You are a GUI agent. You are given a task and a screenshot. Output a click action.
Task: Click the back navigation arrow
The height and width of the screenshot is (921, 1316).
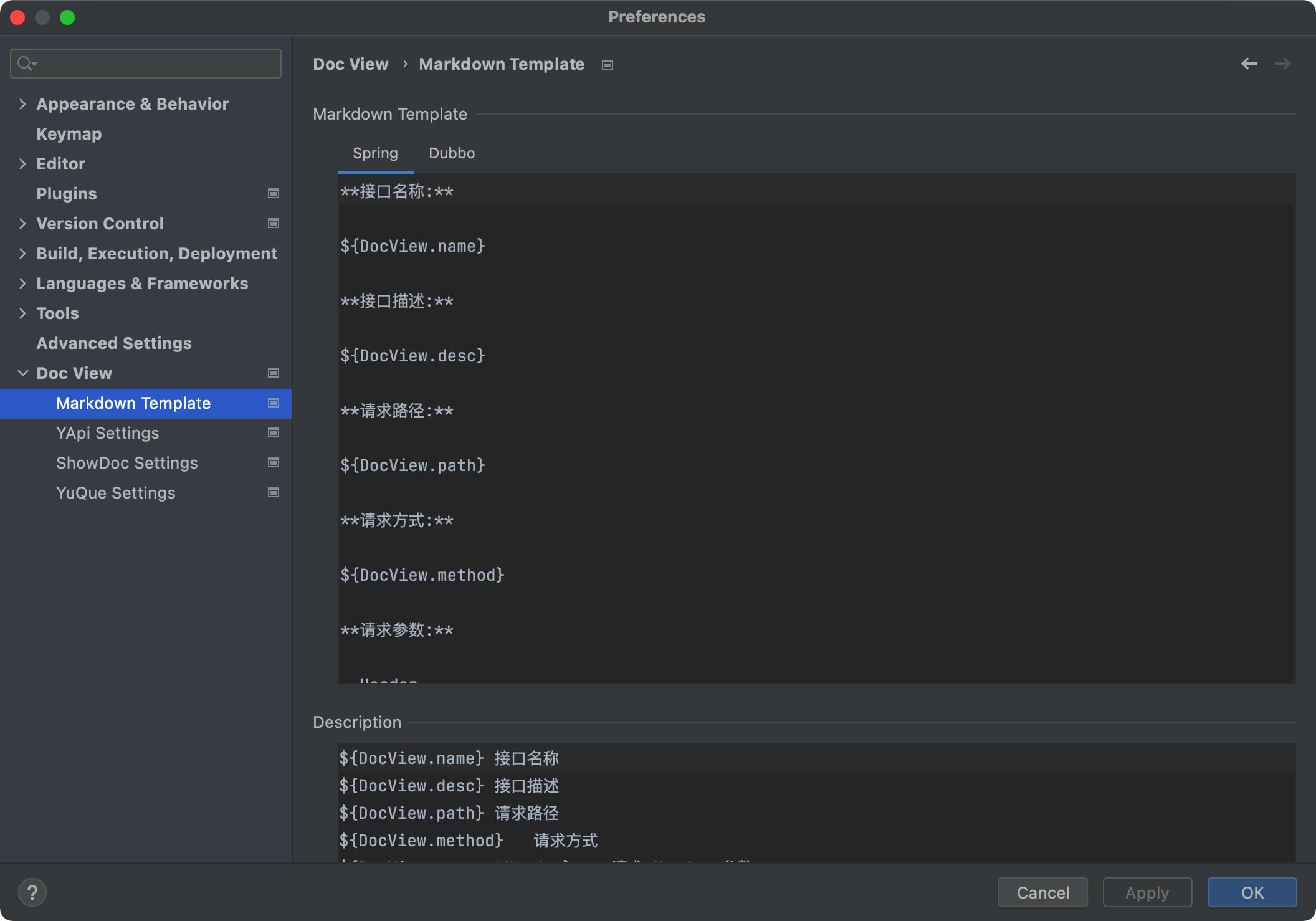(x=1249, y=64)
